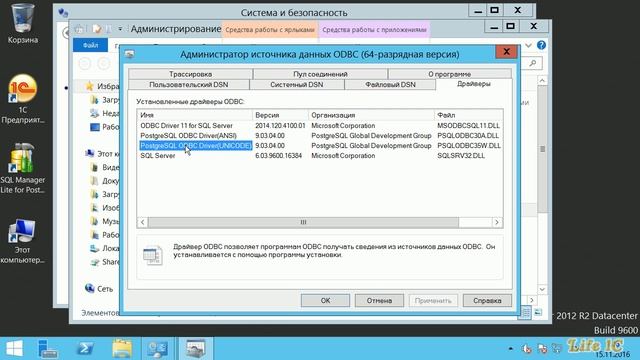
Task: Click the Избранное star icon in sidebar
Action: 89,86
